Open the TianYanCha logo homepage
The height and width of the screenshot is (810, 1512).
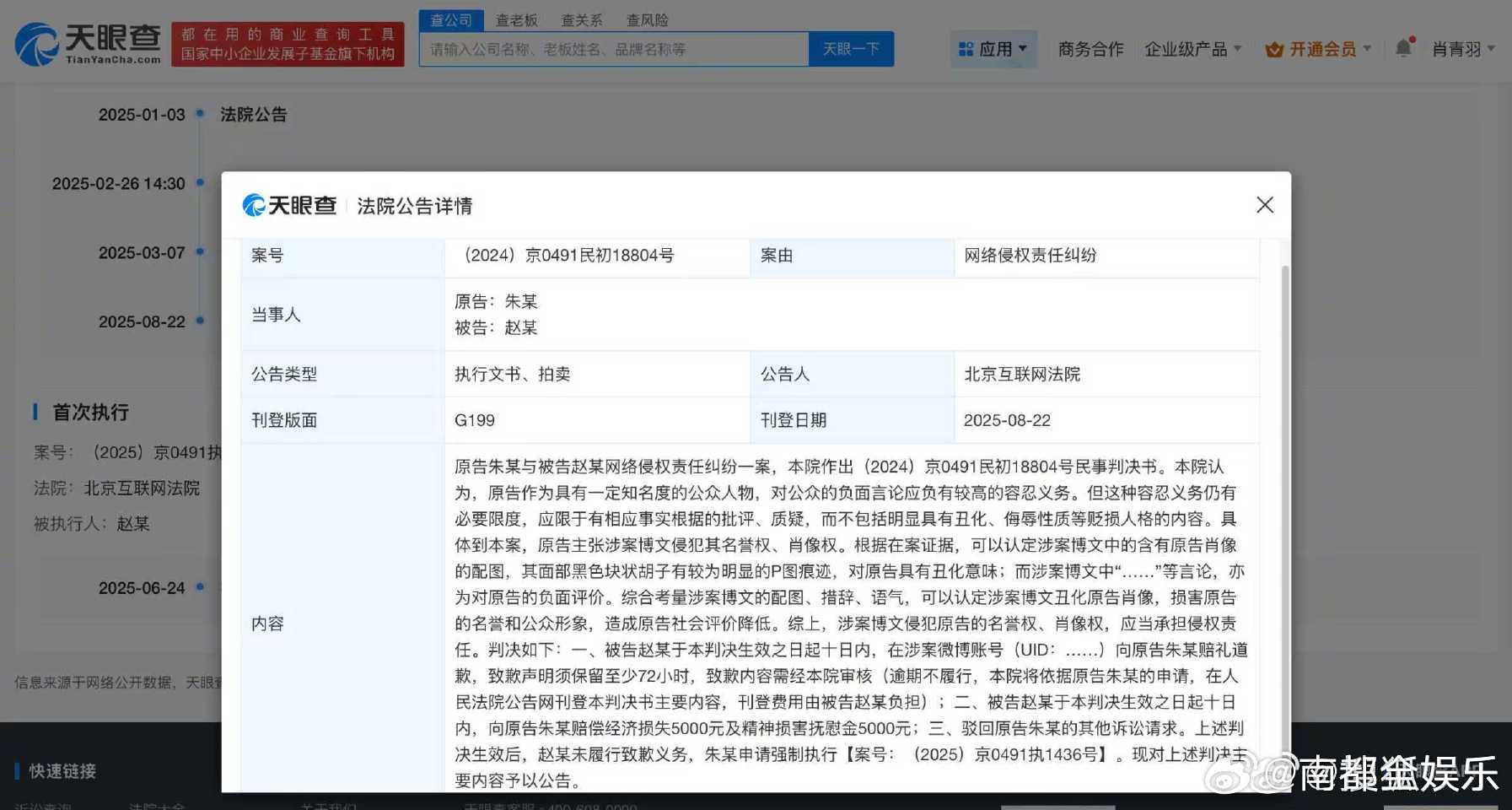89,44
